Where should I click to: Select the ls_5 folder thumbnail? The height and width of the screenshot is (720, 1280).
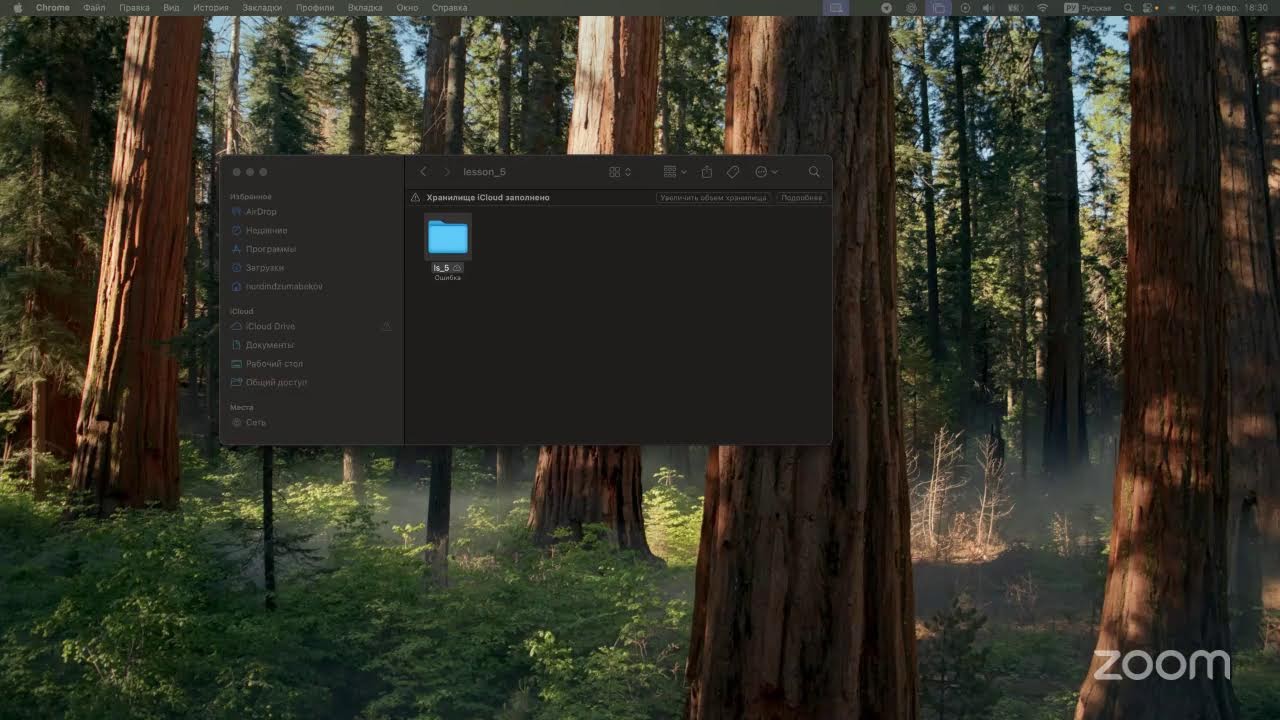coord(448,237)
